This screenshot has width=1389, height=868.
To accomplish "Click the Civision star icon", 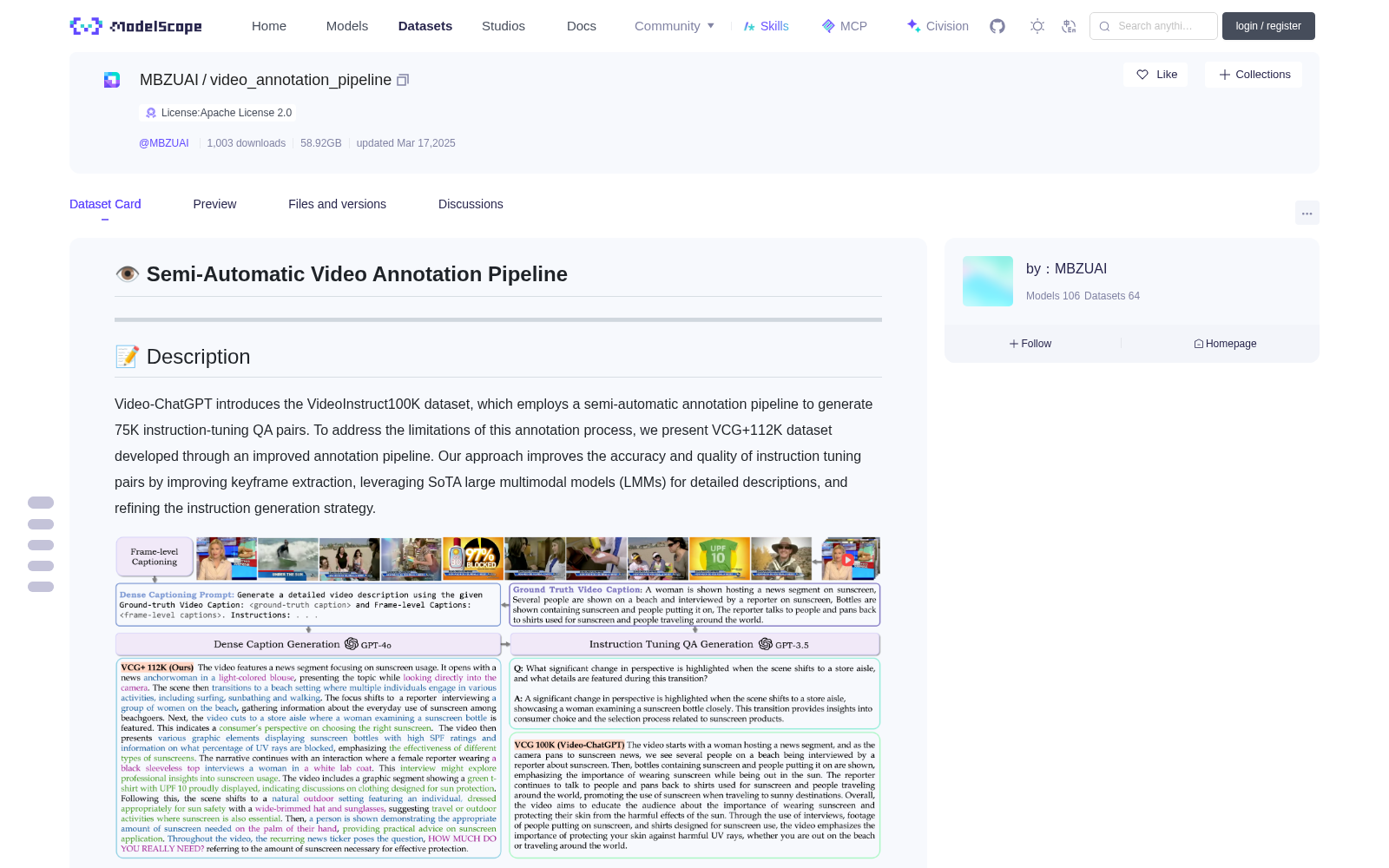I will click(913, 26).
